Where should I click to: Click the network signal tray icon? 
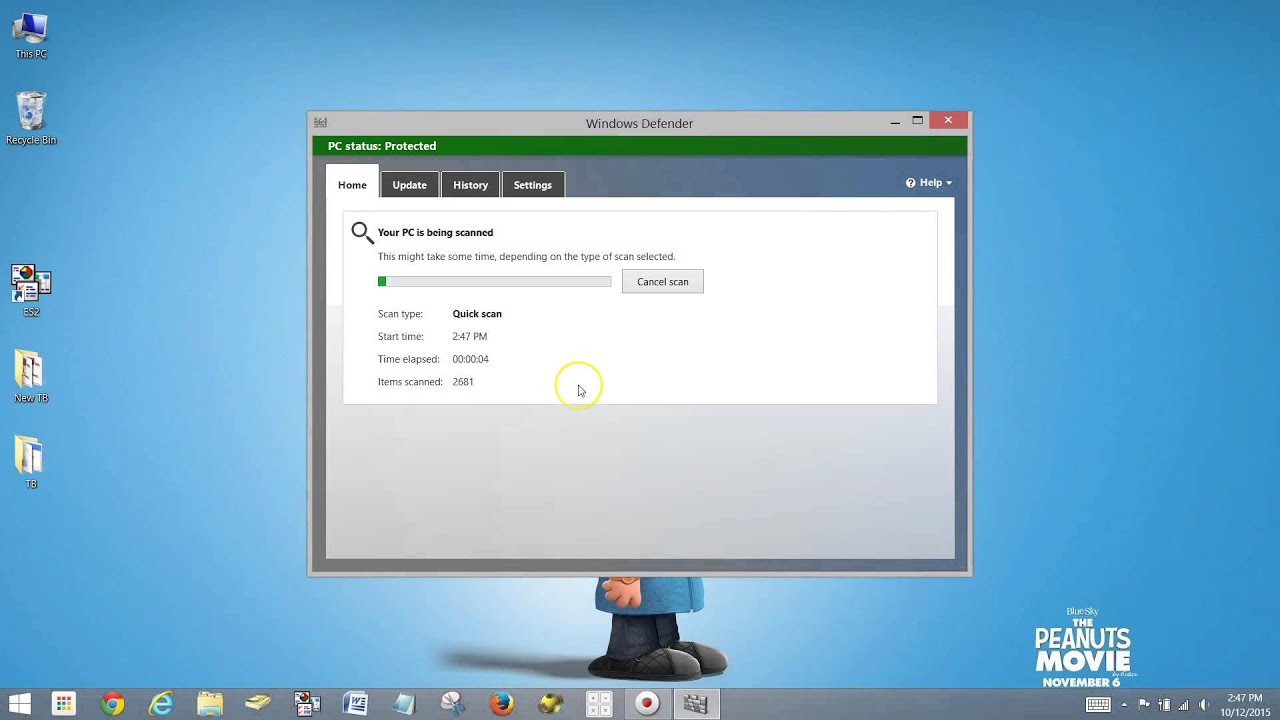tap(1184, 704)
